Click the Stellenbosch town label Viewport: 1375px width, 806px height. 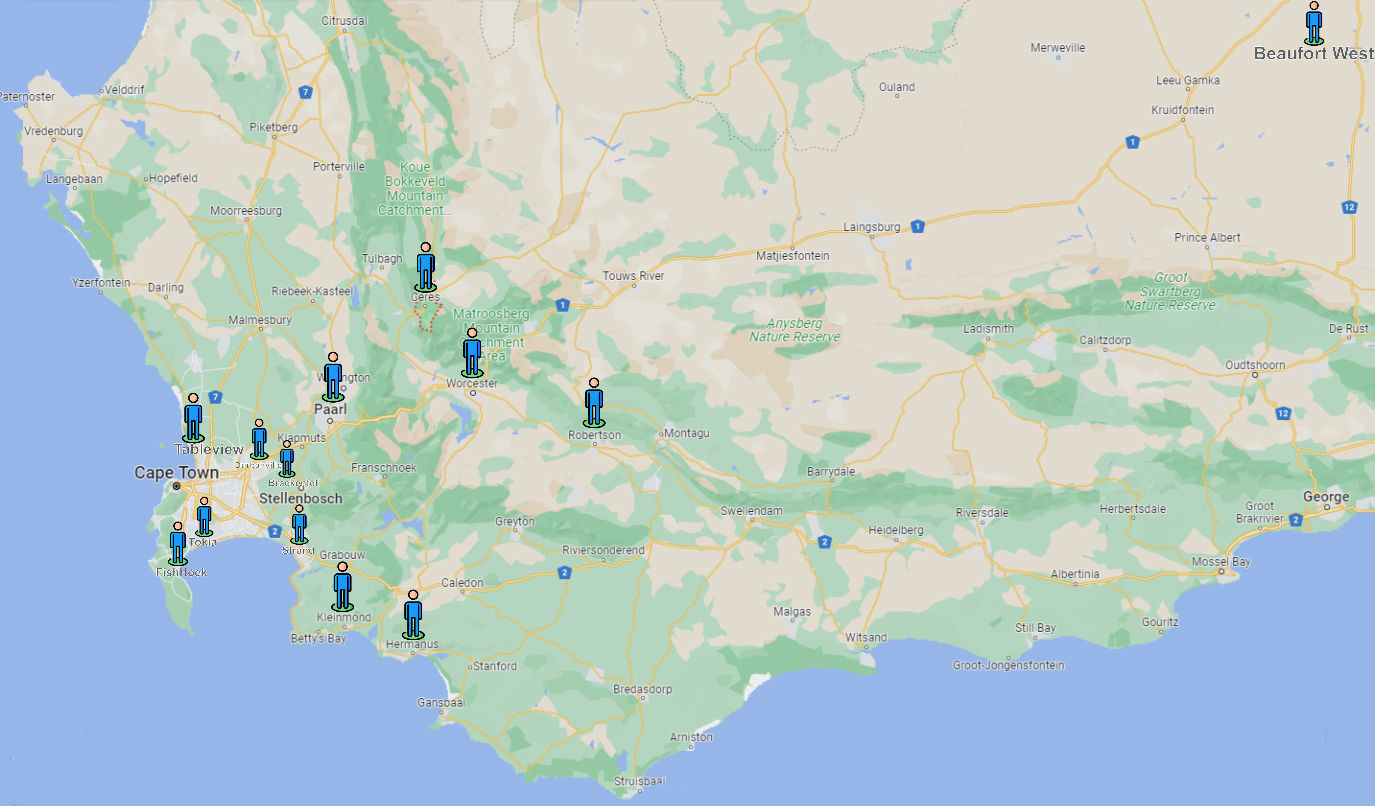pos(300,498)
